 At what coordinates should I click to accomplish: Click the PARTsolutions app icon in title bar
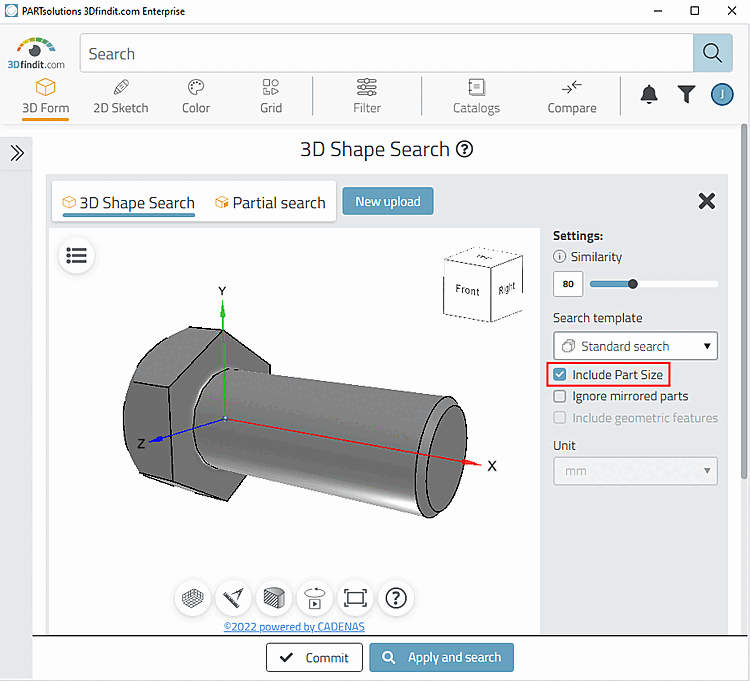(x=11, y=11)
